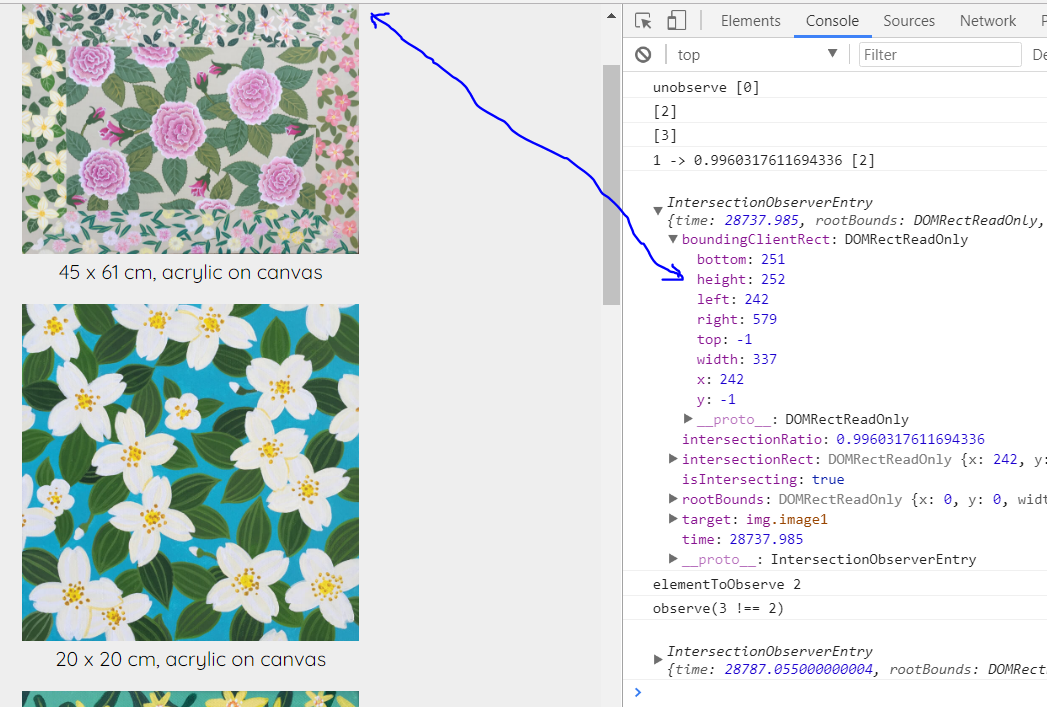
Task: Clear the console output
Action: coord(642,54)
